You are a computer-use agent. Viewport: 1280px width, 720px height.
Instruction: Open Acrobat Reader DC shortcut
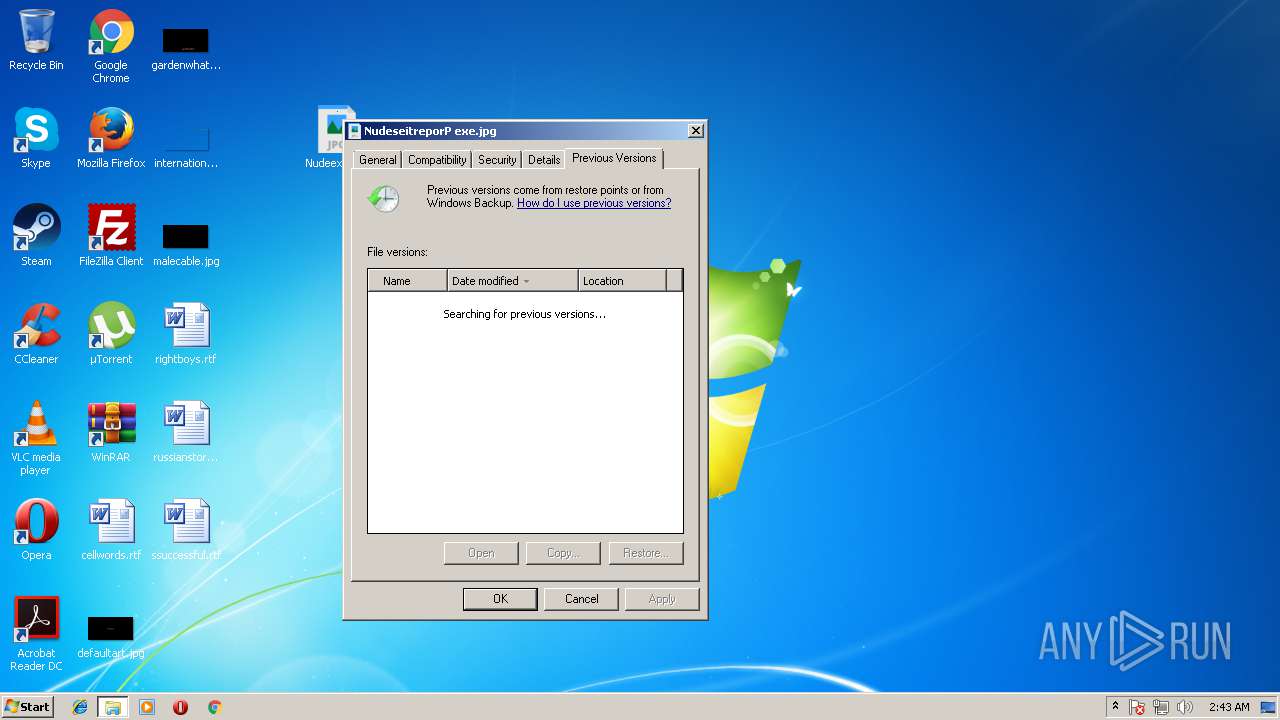point(36,634)
